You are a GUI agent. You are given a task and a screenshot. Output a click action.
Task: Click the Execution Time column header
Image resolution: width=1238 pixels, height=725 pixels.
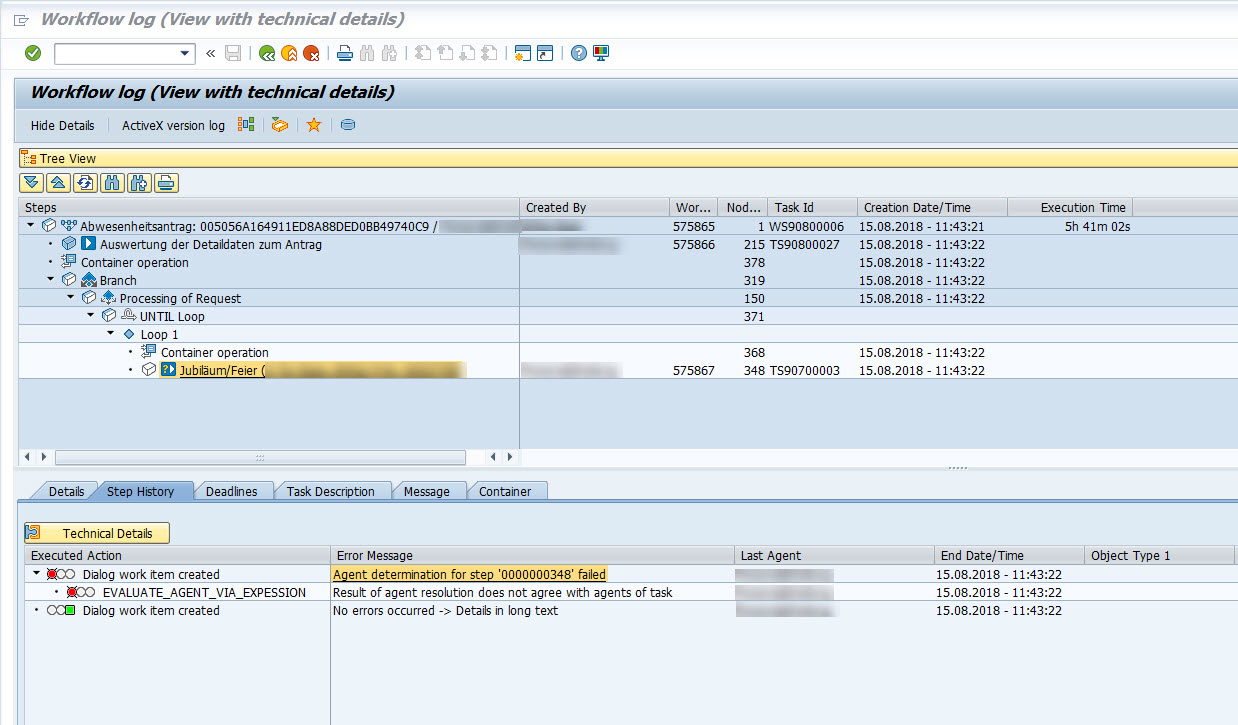coord(1070,207)
